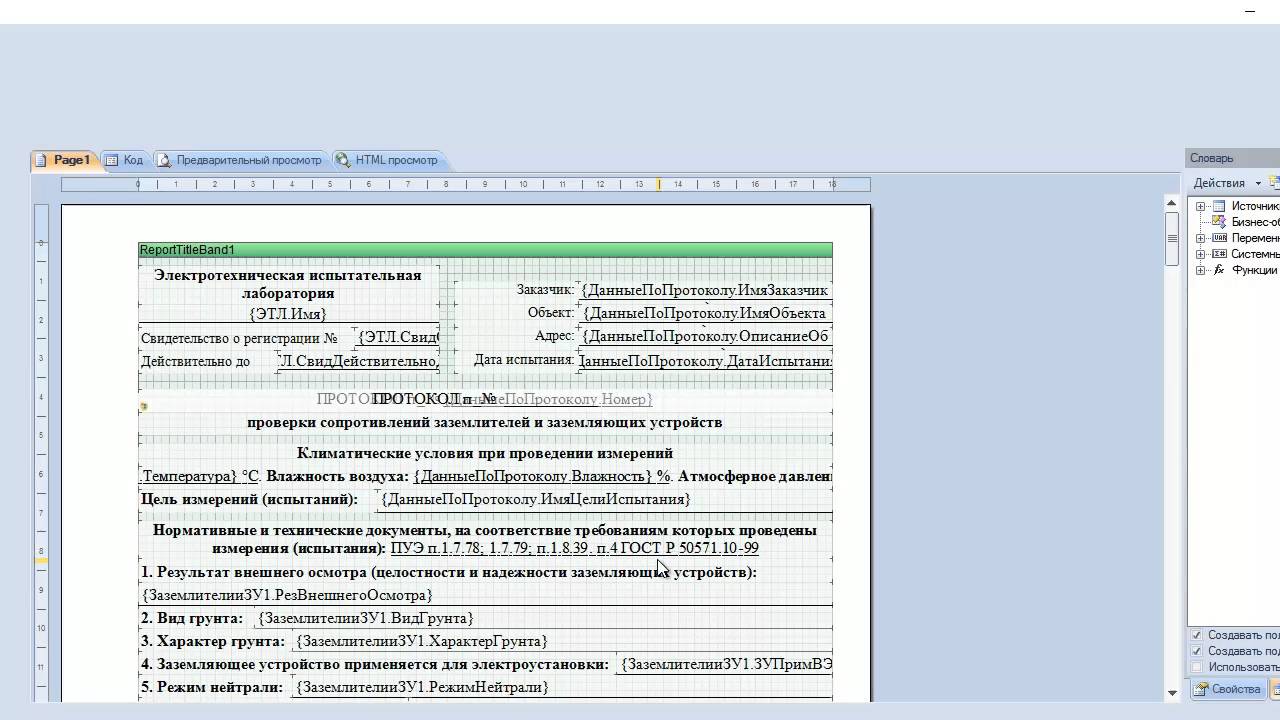This screenshot has height=720, width=1280.
Task: Toggle the Создавать checkbox directly above Использовать
Action: [1197, 651]
